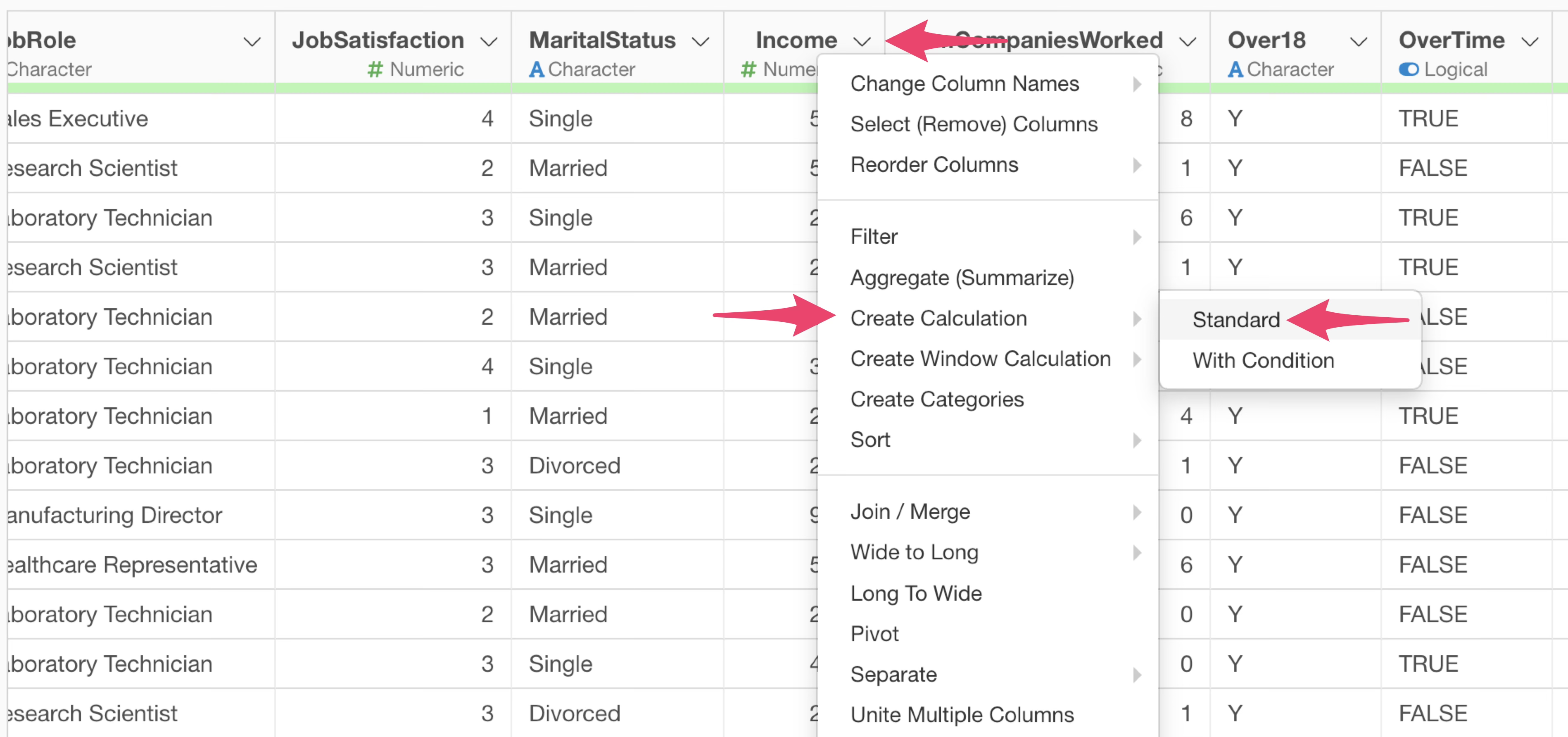Expand the Filter submenu arrow
This screenshot has width=1568, height=737.
(1137, 237)
